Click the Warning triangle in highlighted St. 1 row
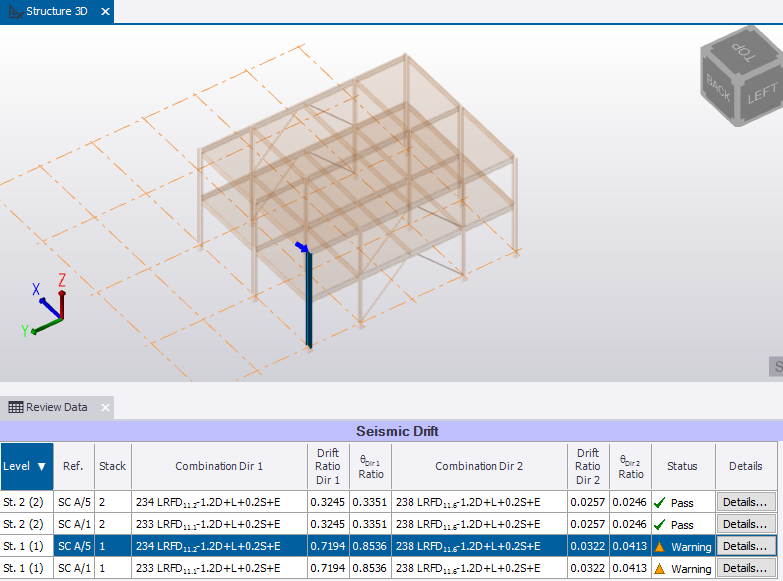Screen dimensions: 783x581 coord(659,547)
